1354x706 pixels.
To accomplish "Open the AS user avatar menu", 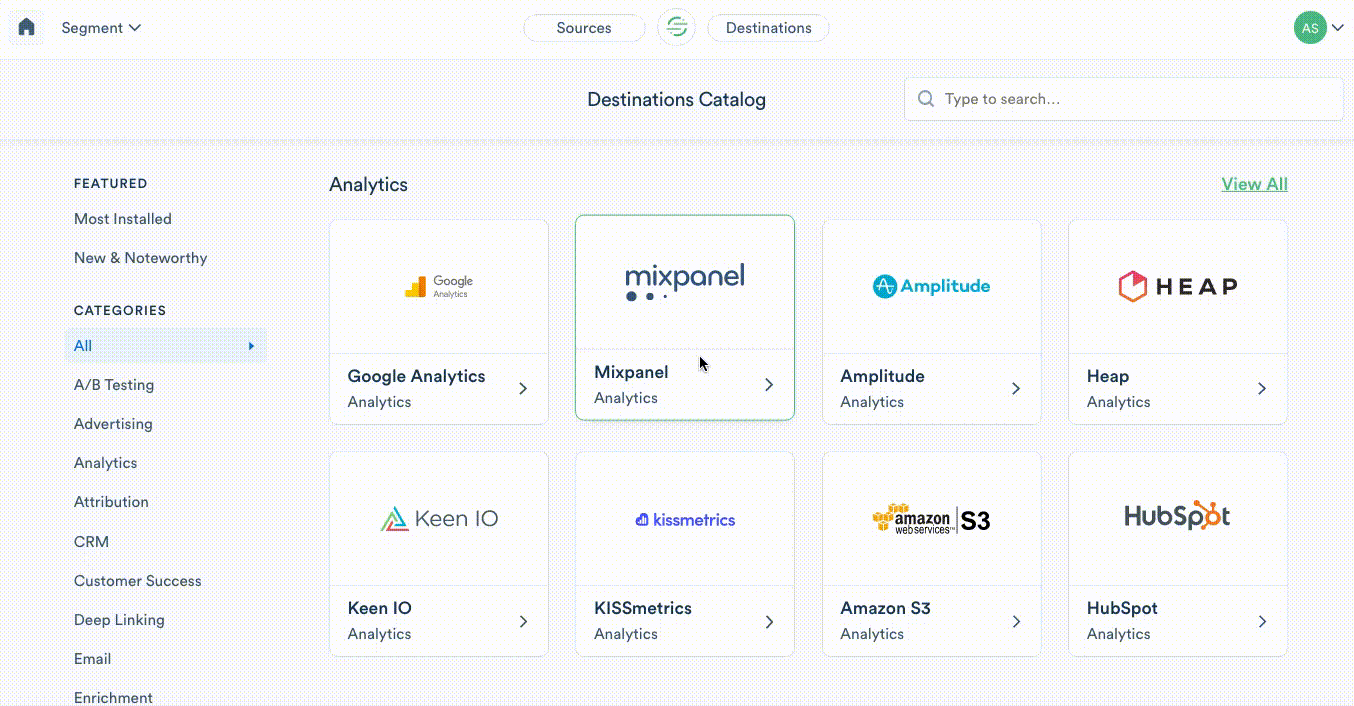I will (1310, 28).
